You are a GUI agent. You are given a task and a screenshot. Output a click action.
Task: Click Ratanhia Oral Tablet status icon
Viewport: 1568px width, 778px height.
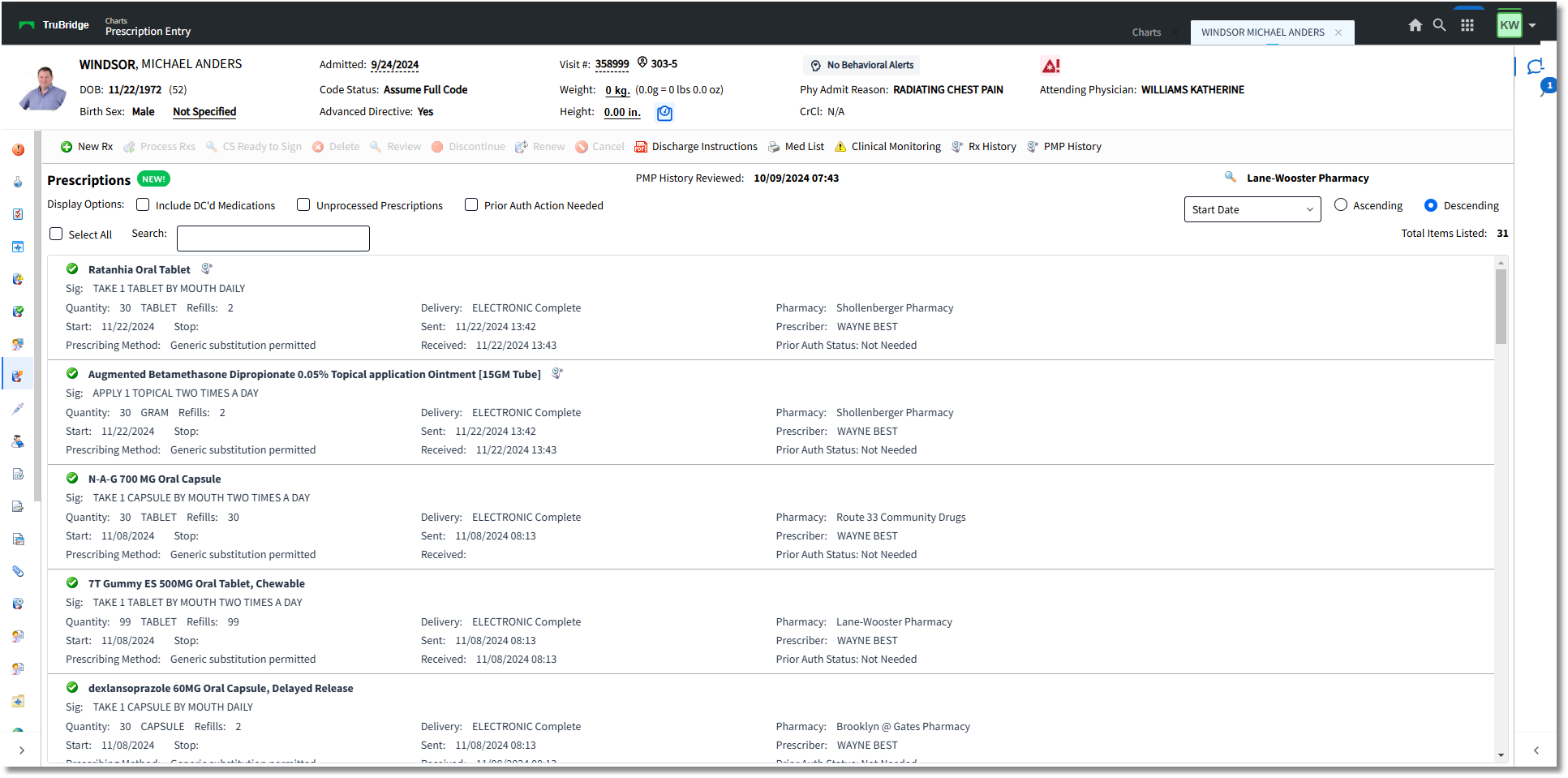point(72,269)
